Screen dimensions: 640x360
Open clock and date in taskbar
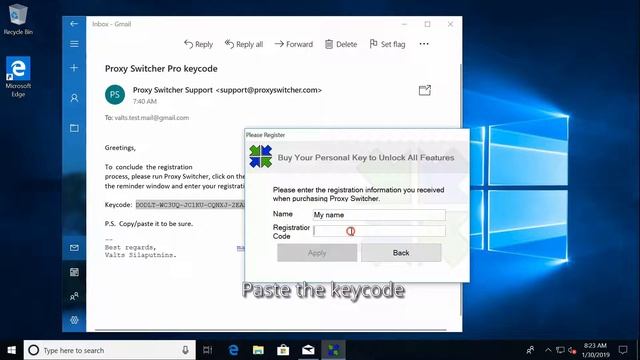pyautogui.click(x=595, y=350)
